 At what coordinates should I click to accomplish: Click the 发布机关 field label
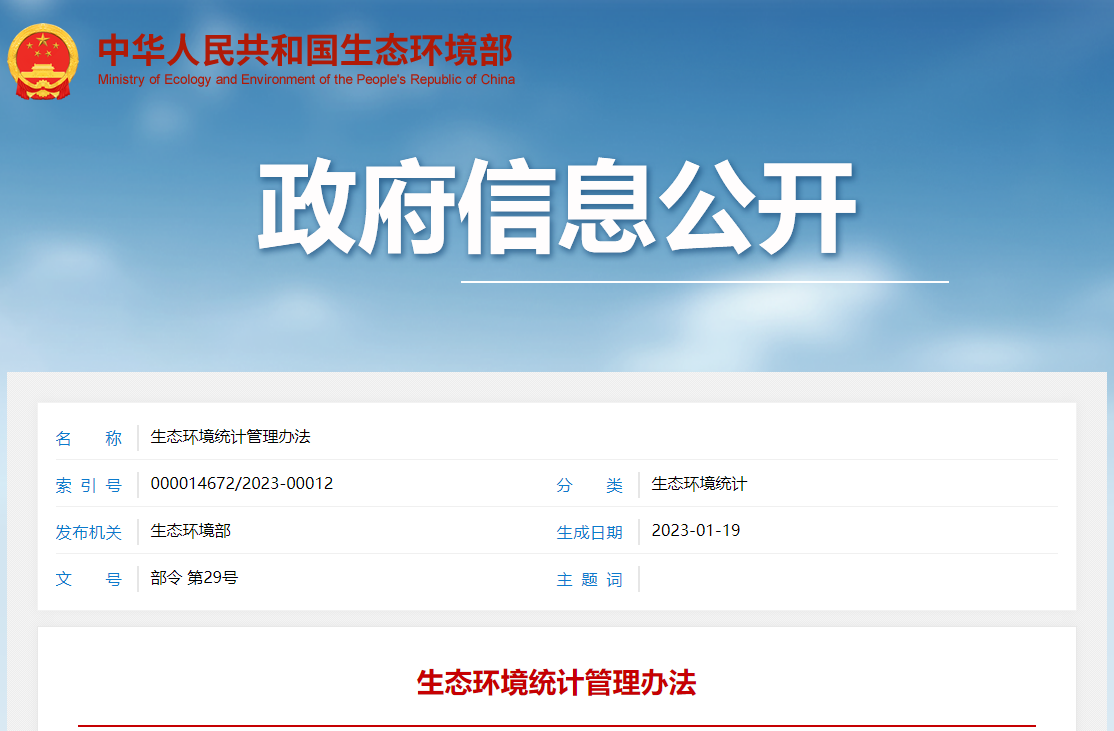(89, 532)
